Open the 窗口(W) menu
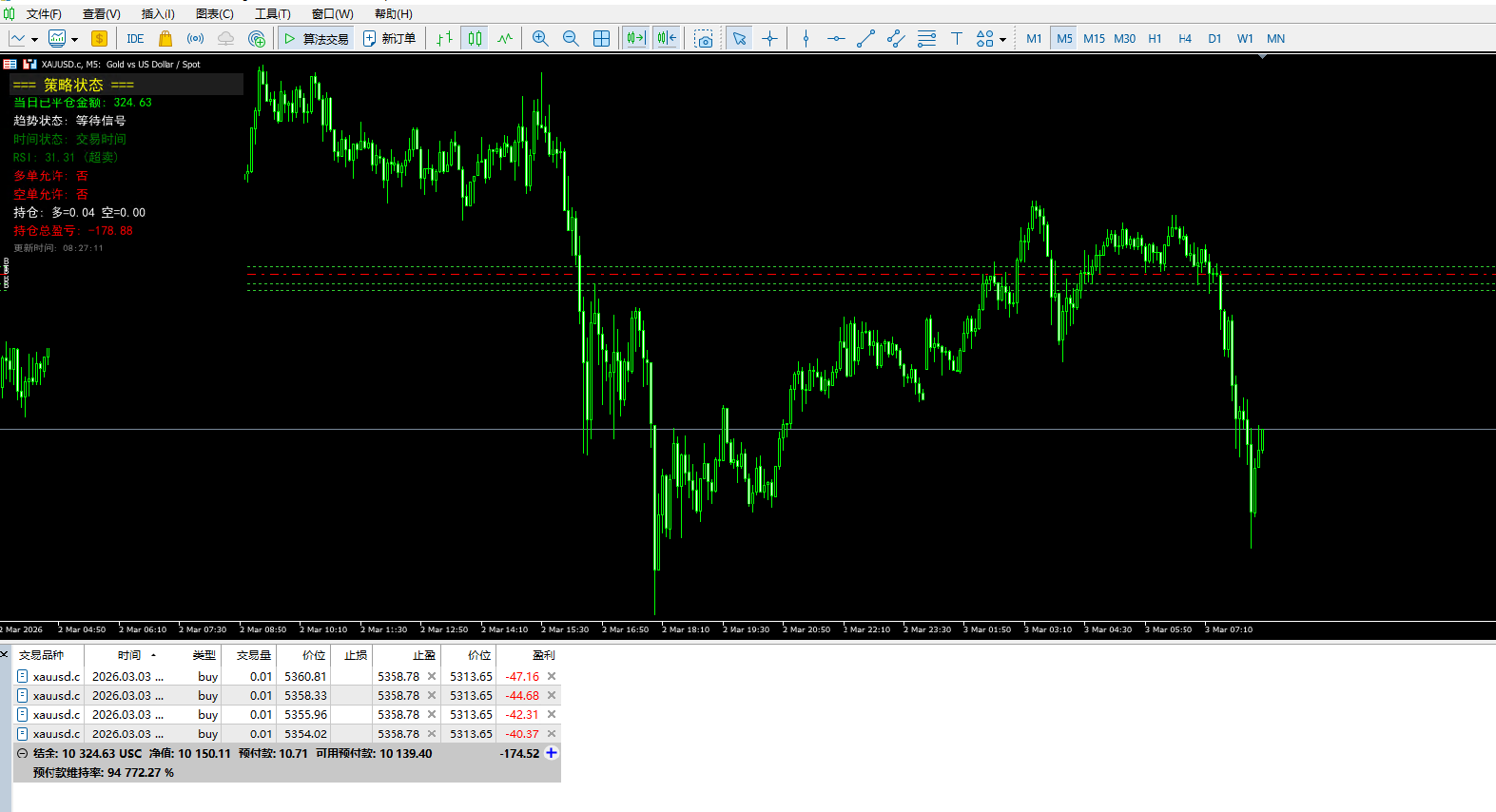Image resolution: width=1496 pixels, height=812 pixels. 332,13
